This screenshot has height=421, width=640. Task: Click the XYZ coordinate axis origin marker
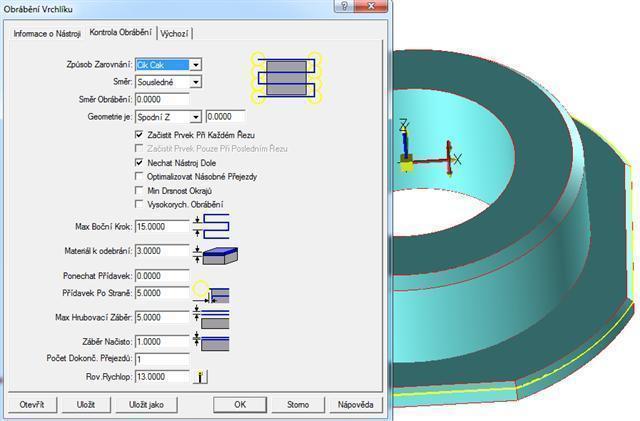pos(407,158)
